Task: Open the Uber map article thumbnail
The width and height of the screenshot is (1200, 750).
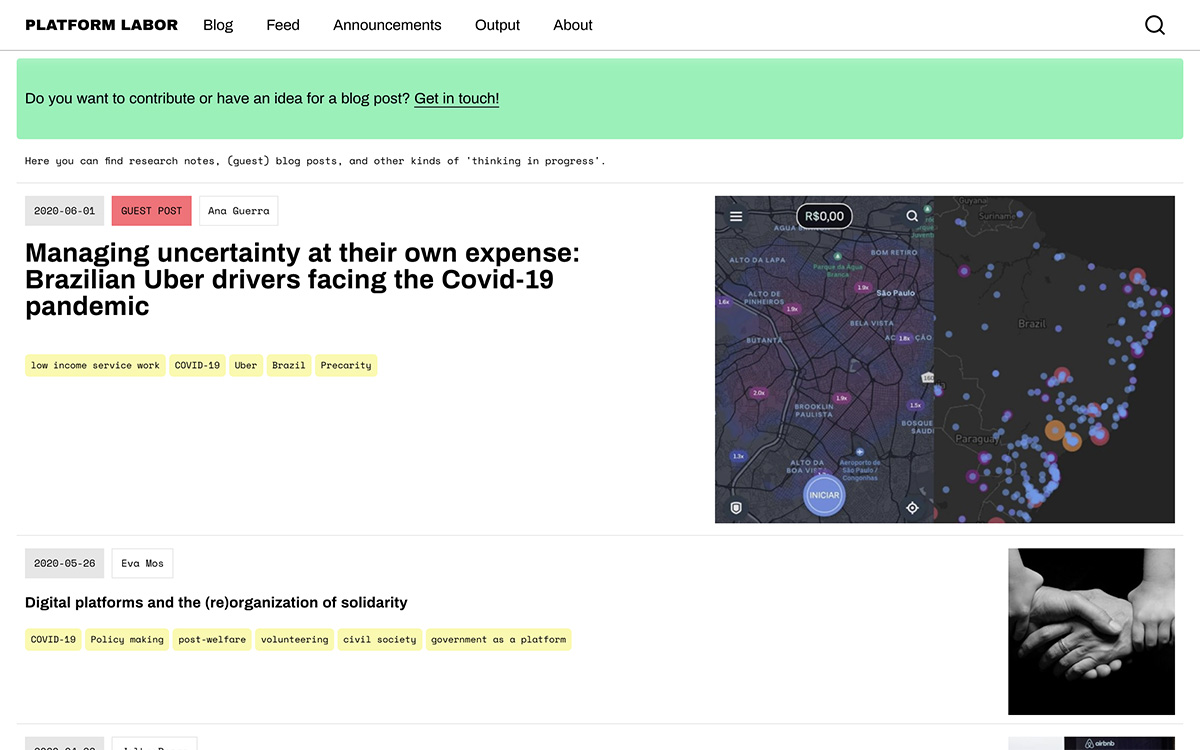Action: (944, 359)
